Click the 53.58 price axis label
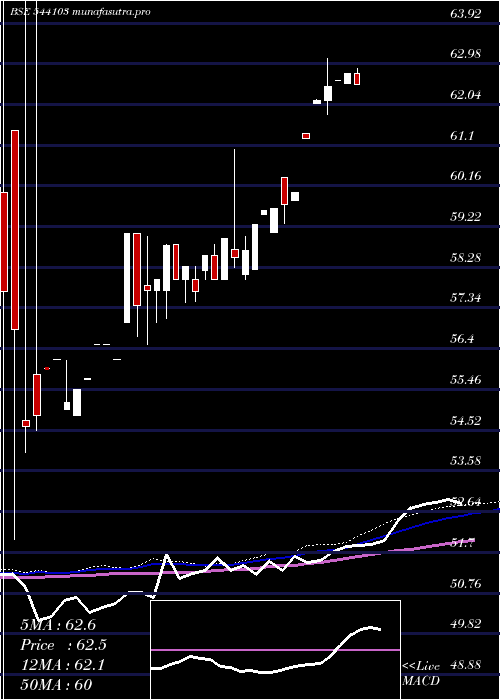500x700 pixels. pyautogui.click(x=466, y=461)
